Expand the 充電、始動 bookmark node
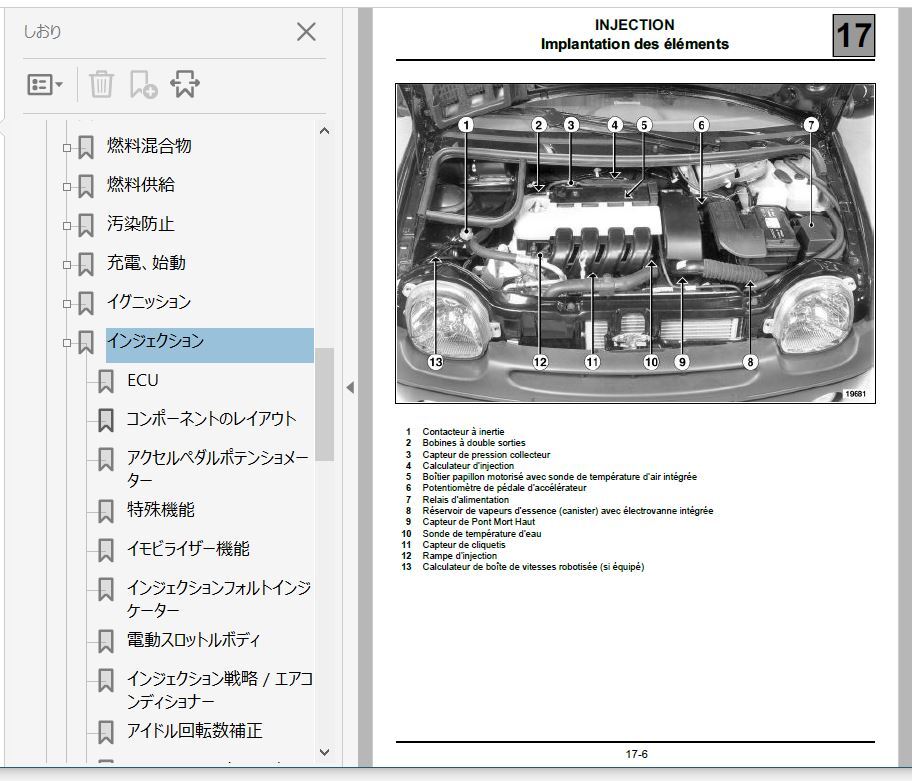 [67, 265]
